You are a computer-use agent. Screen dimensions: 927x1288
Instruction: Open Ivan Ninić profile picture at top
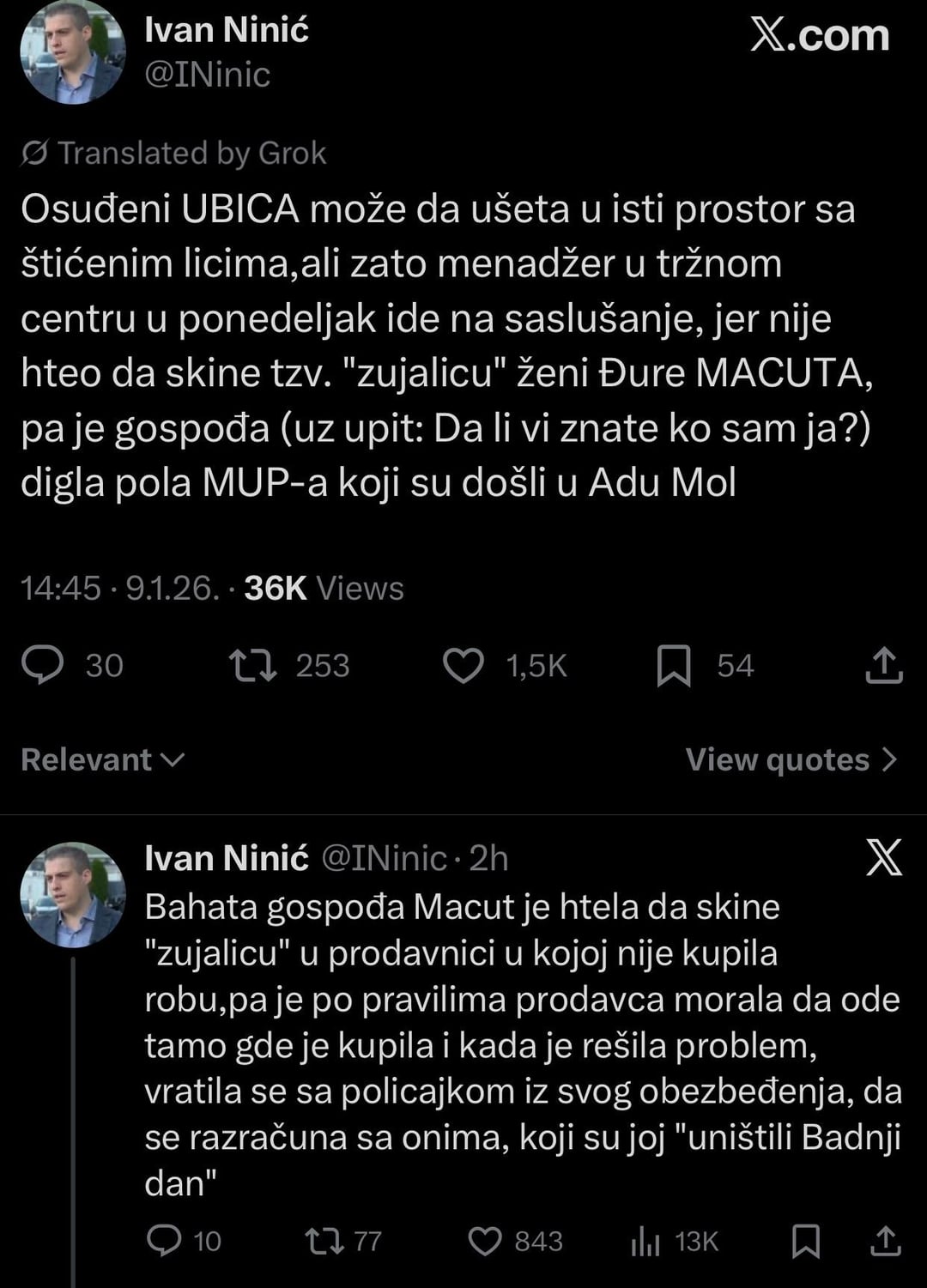point(72,53)
